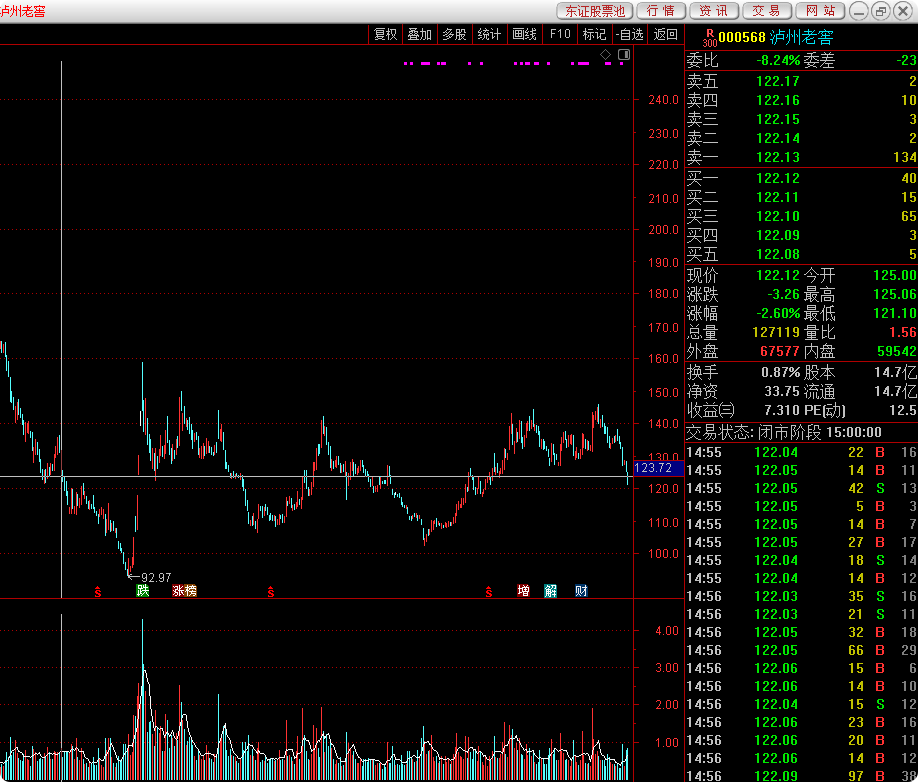Open the 资讯 news section
Screen dimensions: 918x782
[x=714, y=11]
